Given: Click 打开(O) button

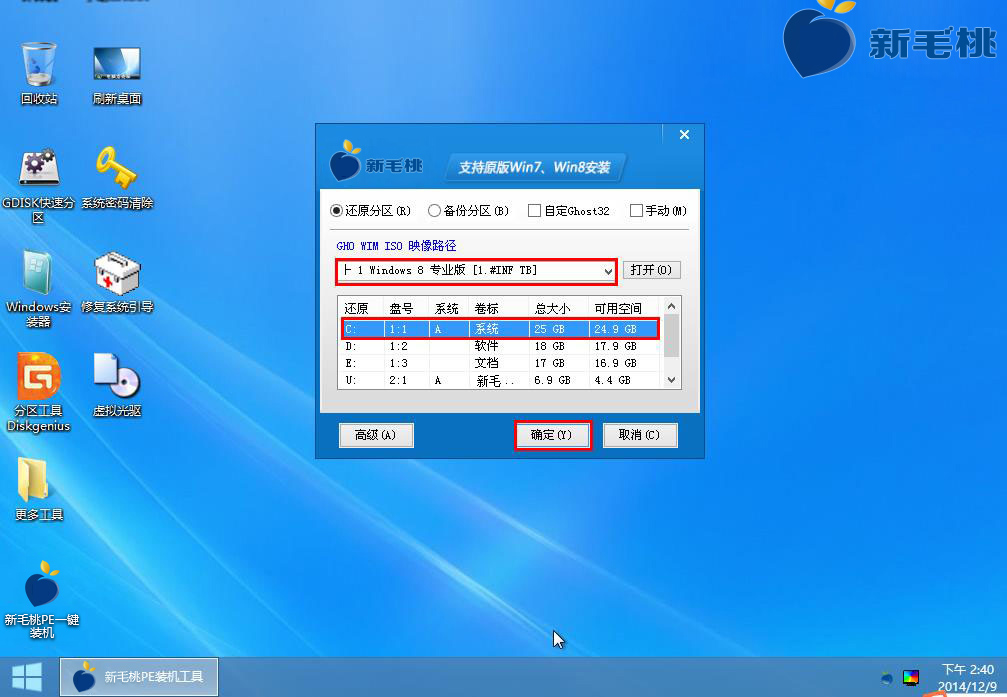Looking at the screenshot, I should 651,270.
